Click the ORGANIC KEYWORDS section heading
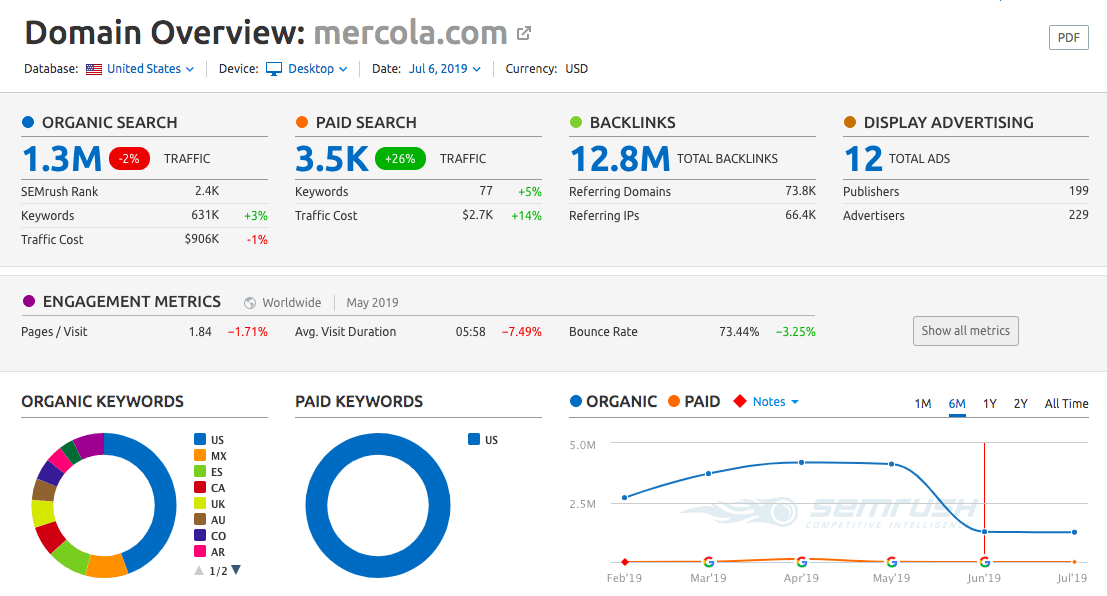 (102, 402)
